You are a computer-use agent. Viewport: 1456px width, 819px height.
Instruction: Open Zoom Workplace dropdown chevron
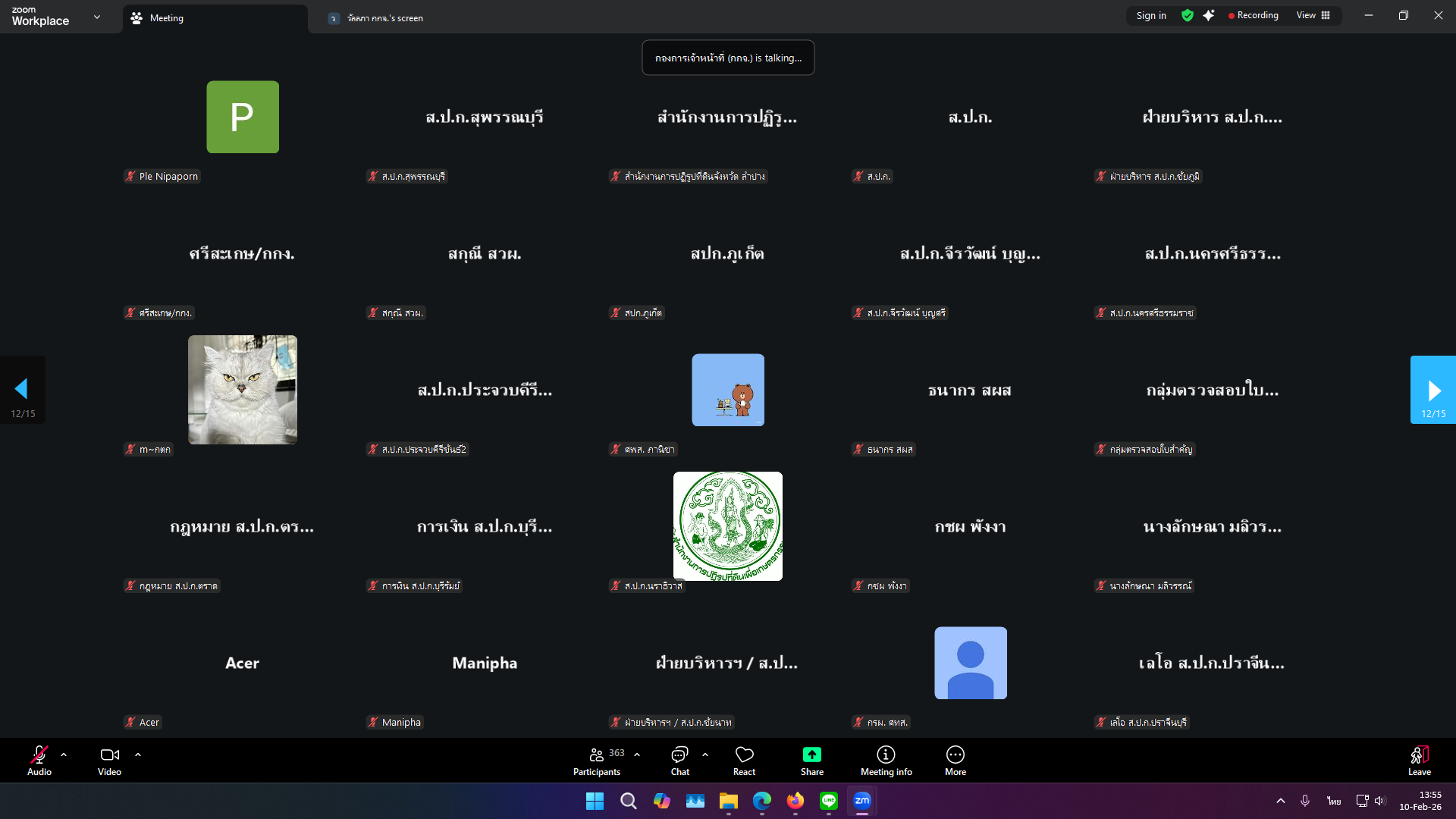tap(97, 17)
